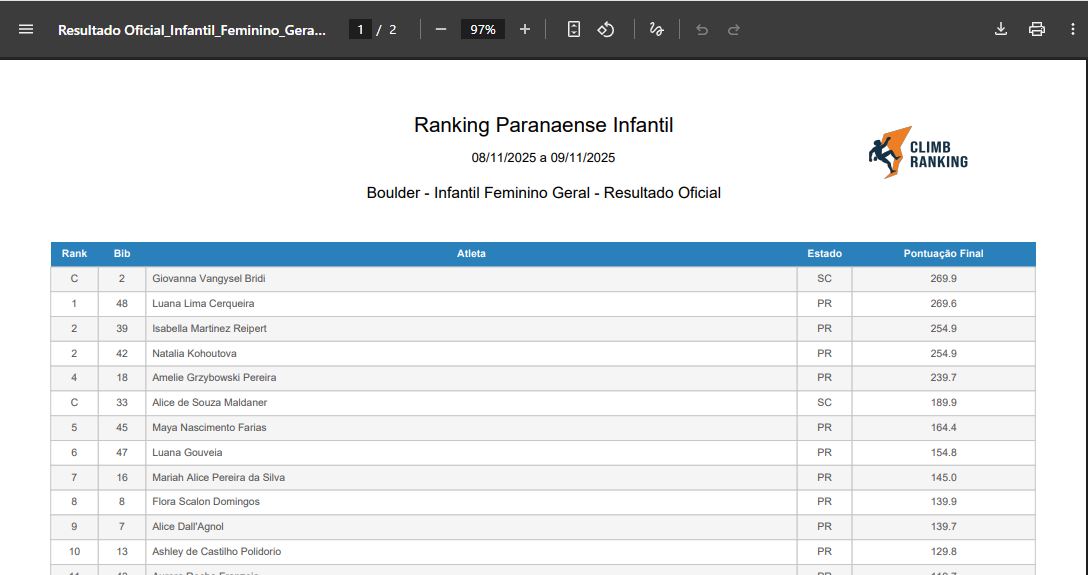Select the draw annotation tool

(x=656, y=29)
